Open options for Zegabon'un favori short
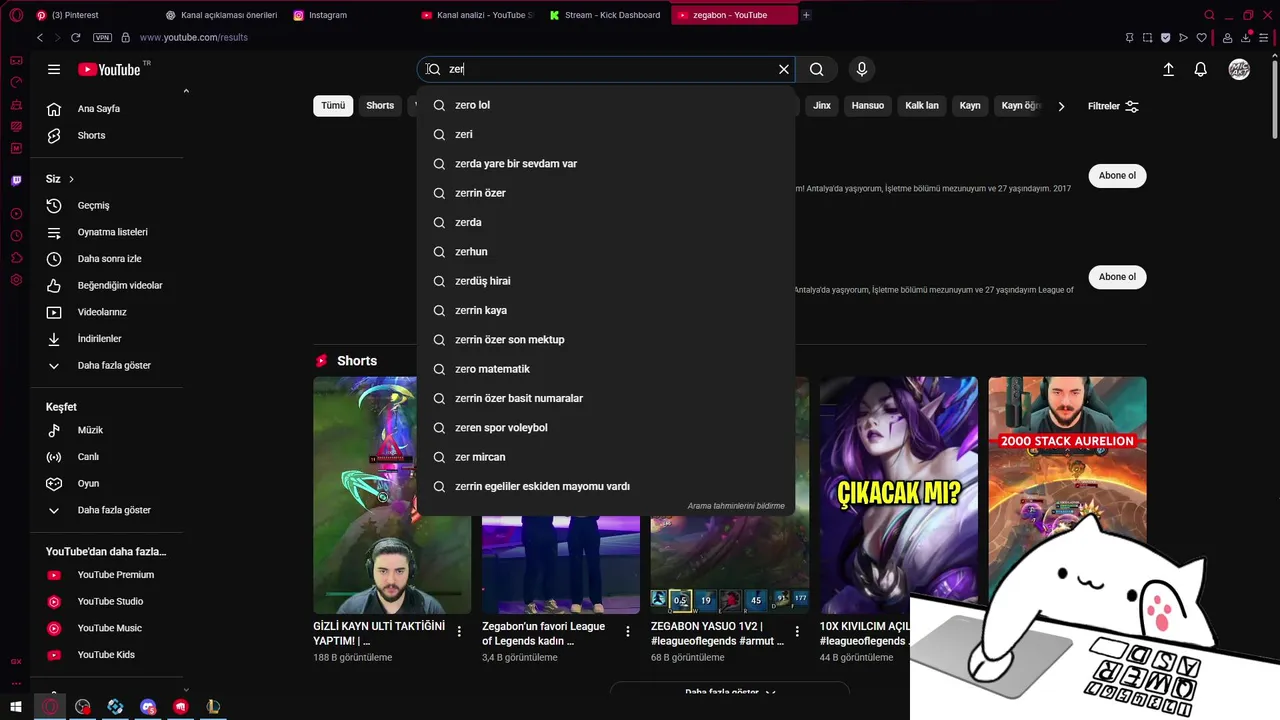Screen dimensions: 1280x720 [x=628, y=631]
